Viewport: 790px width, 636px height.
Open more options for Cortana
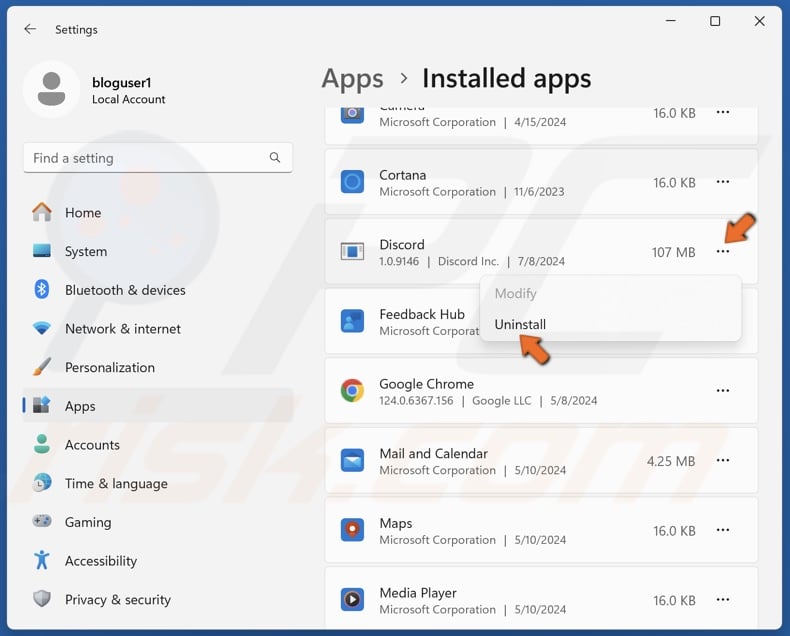click(x=722, y=181)
